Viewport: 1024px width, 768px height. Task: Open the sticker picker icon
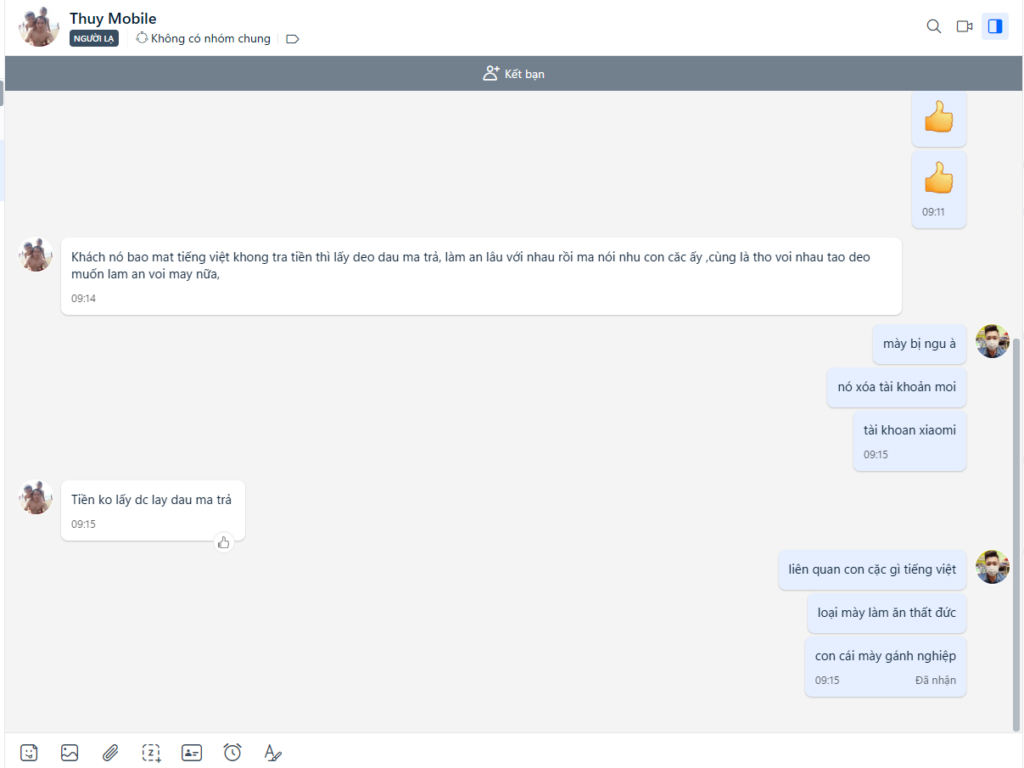point(29,752)
